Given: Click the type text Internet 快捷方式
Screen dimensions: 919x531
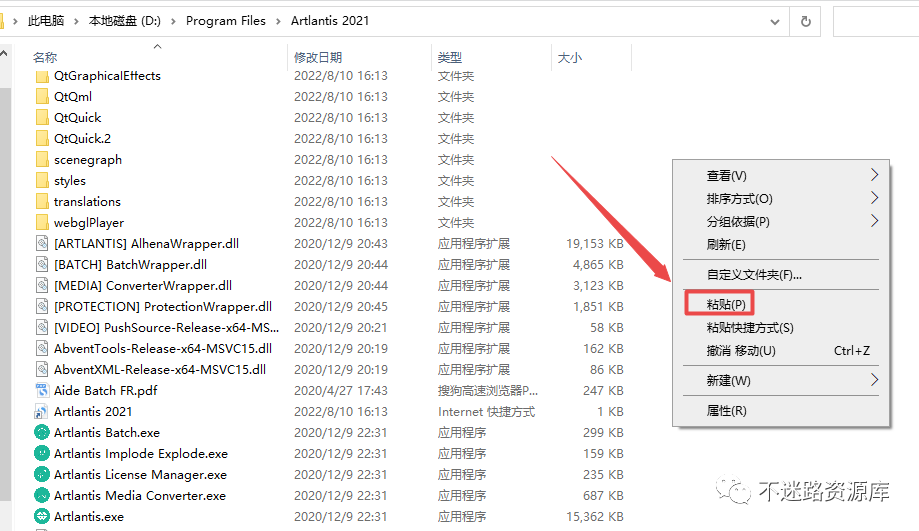Looking at the screenshot, I should point(486,412).
